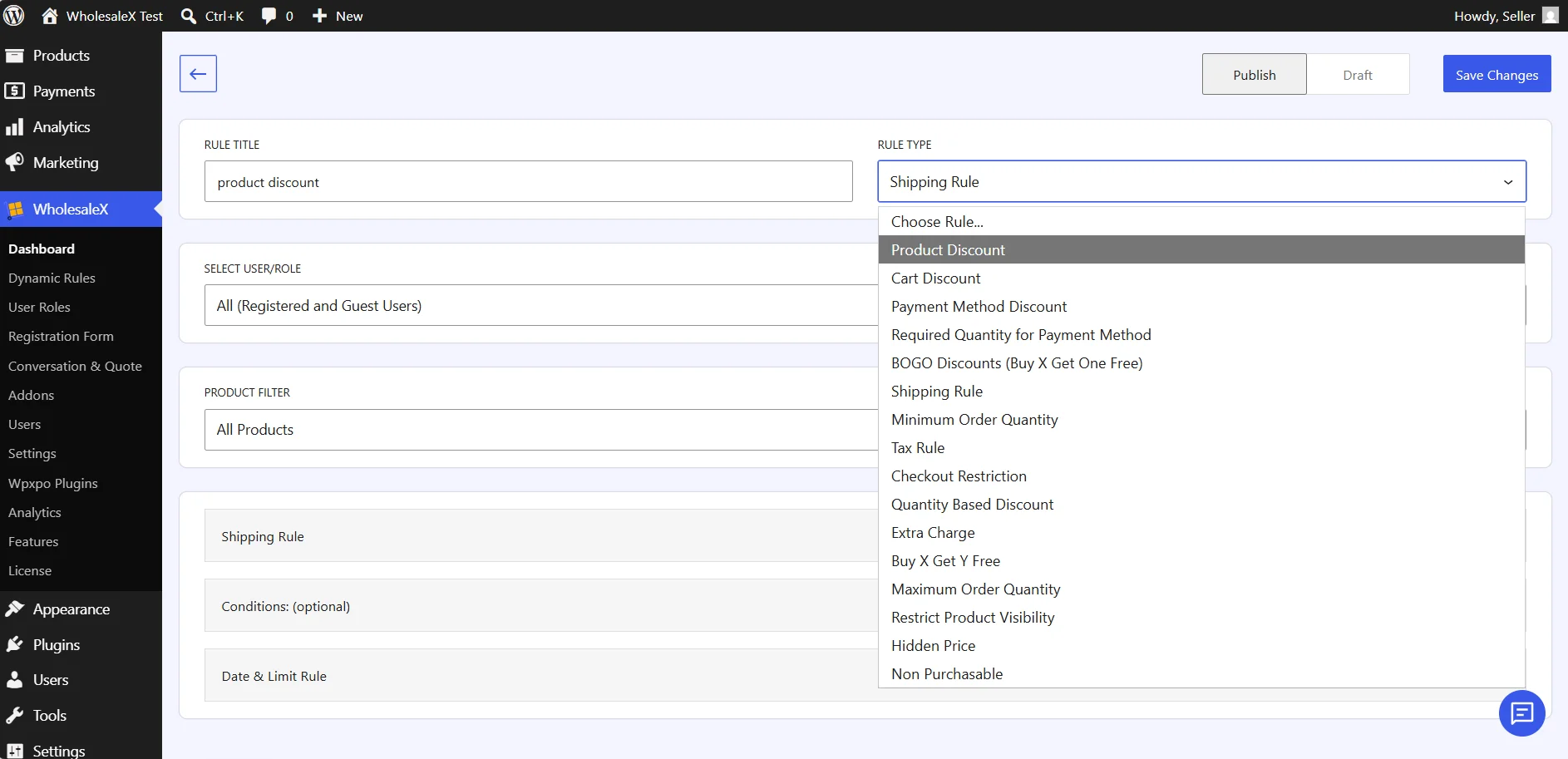1568x759 pixels.
Task: Click the Settings sliders icon at bottom
Action: (x=14, y=750)
